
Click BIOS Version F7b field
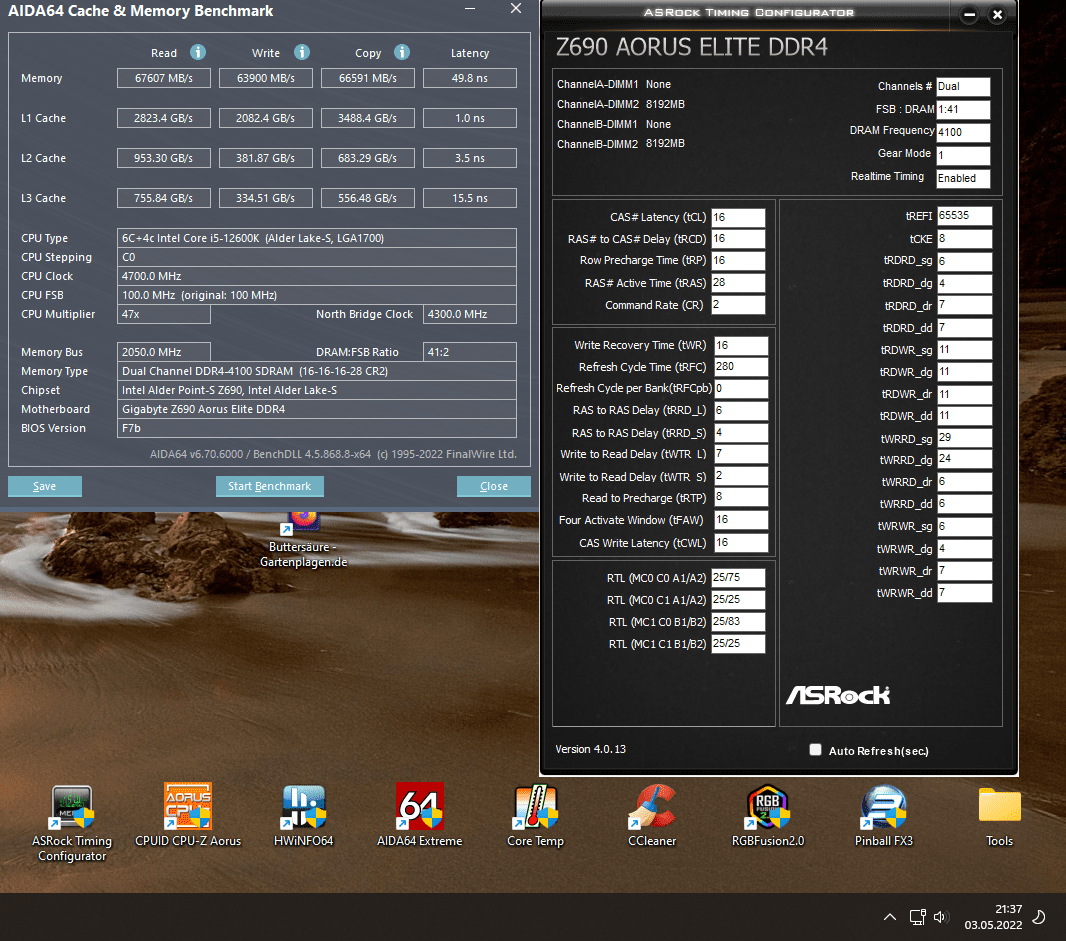click(317, 428)
